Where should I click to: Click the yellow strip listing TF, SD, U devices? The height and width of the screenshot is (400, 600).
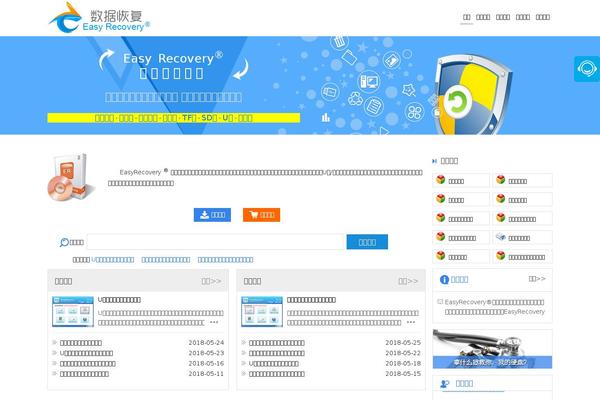point(174,118)
